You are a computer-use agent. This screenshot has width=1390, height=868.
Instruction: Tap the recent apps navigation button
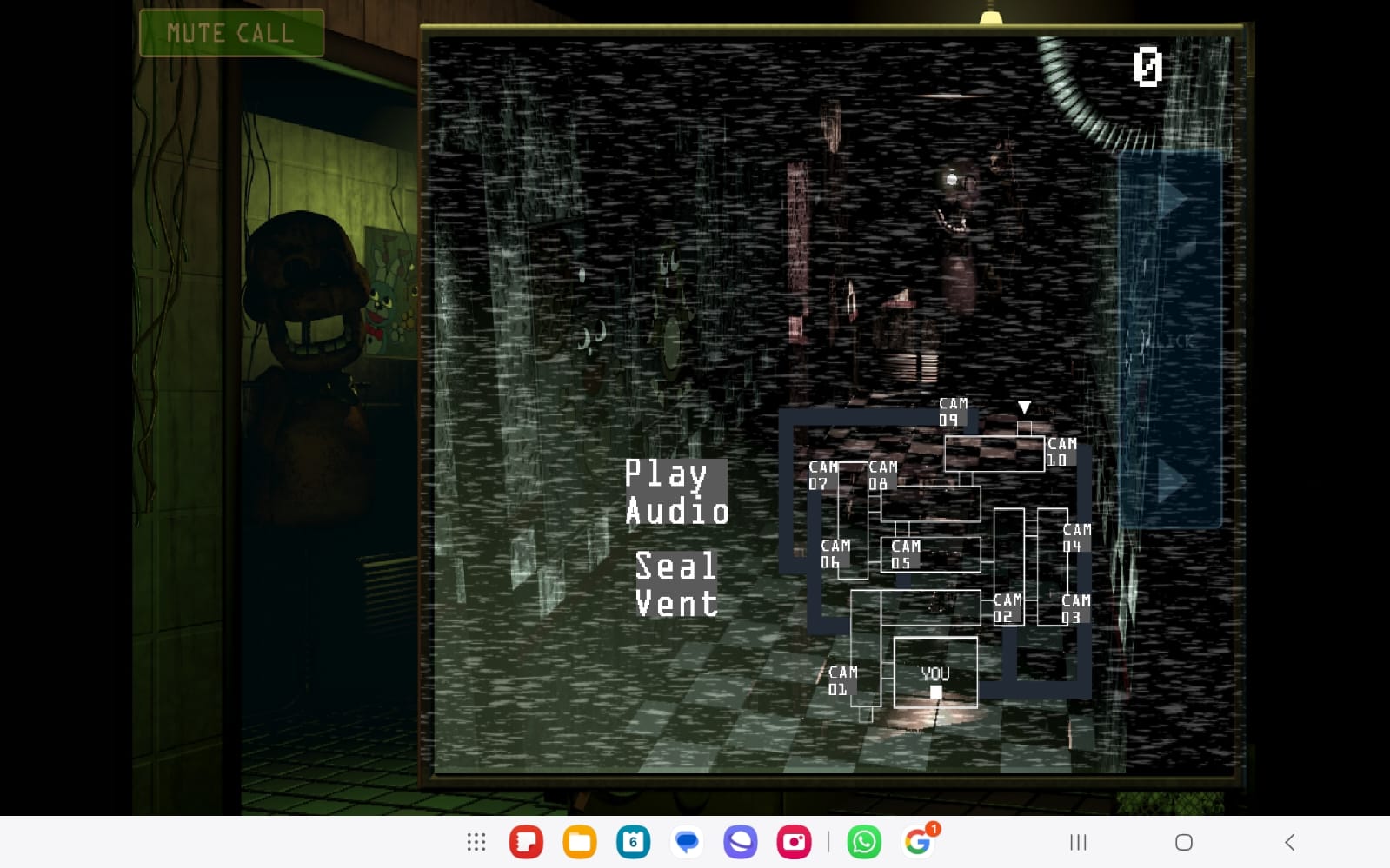(x=1078, y=842)
